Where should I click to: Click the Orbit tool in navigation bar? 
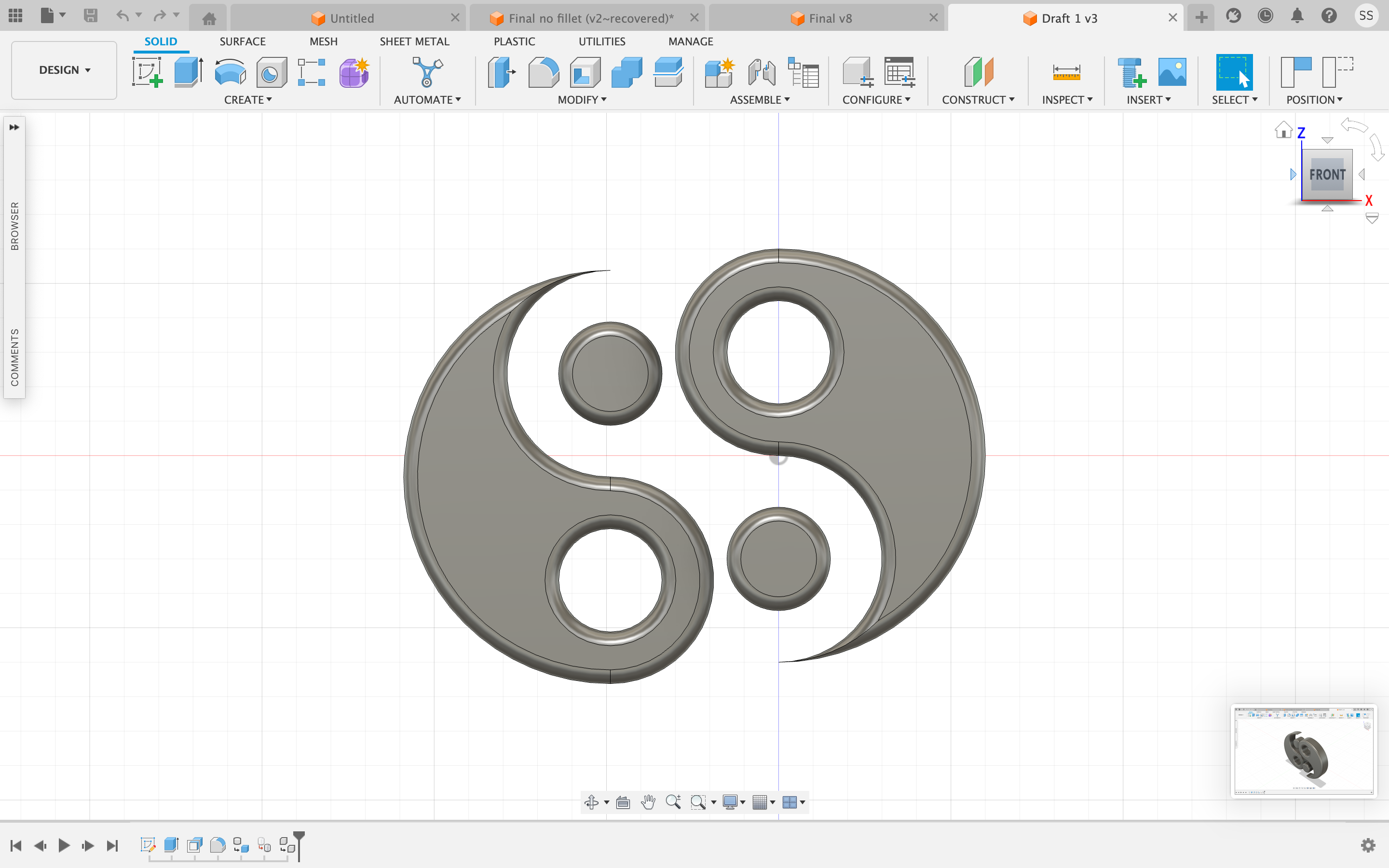click(x=591, y=802)
